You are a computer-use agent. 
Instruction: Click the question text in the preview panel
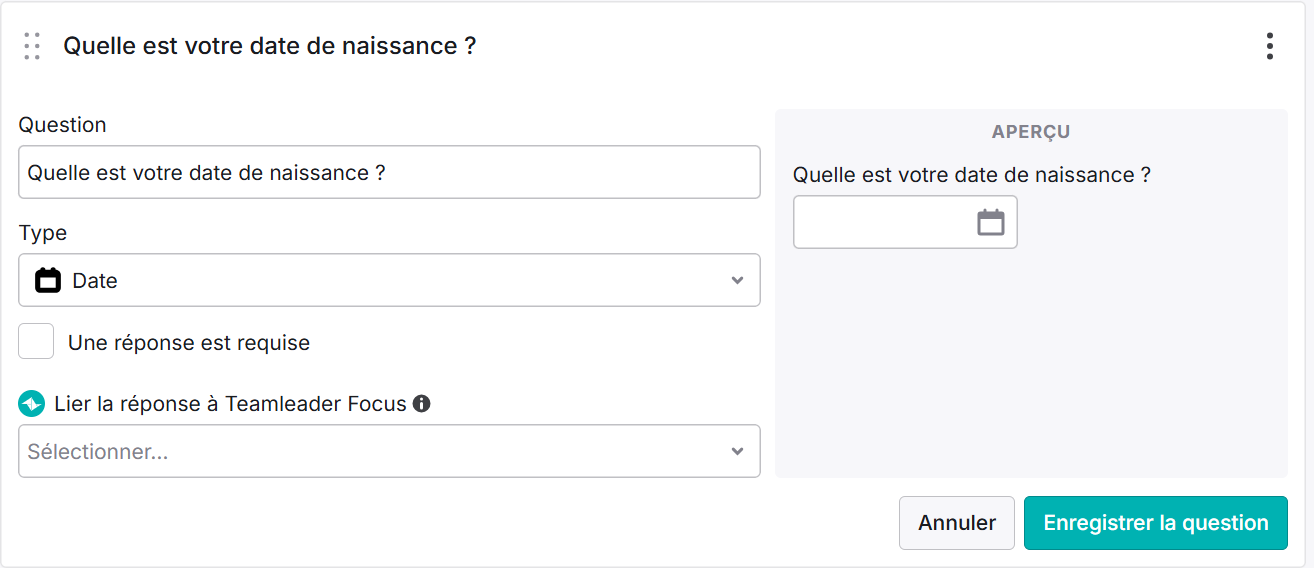pyautogui.click(x=972, y=175)
